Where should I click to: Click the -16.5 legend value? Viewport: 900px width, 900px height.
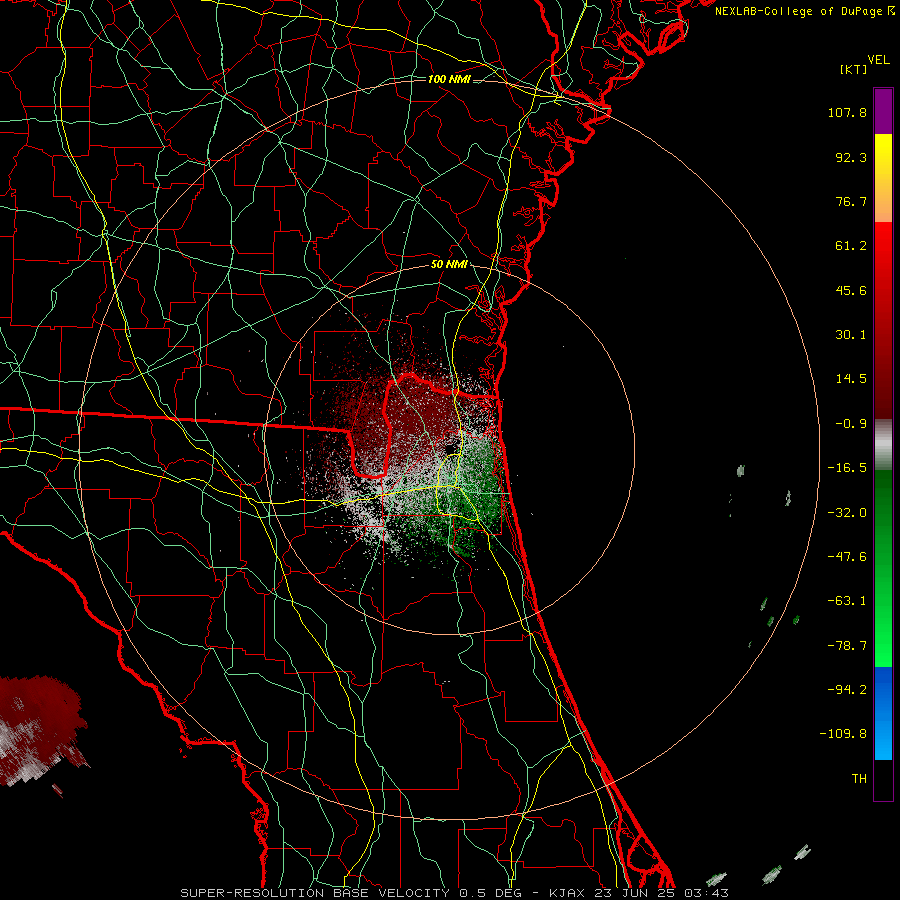tap(847, 468)
